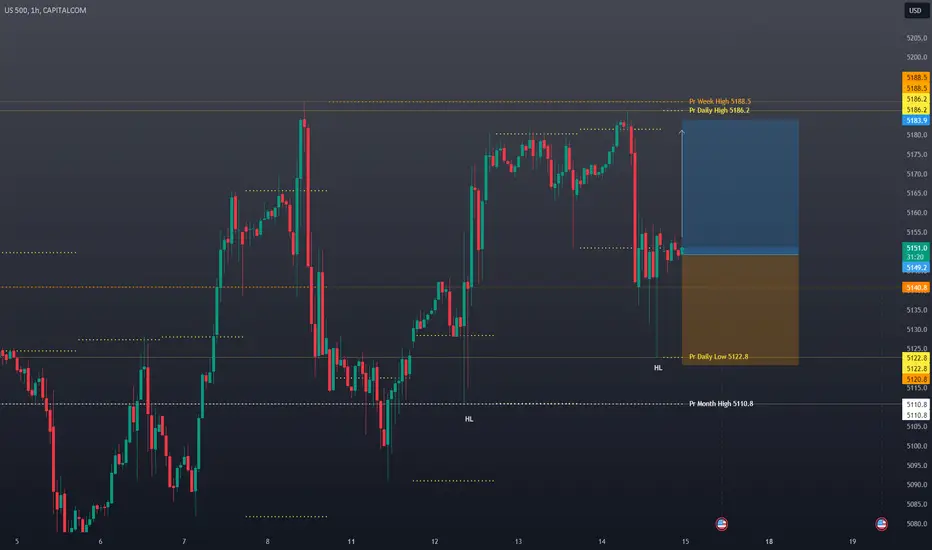This screenshot has height=550, width=932.
Task: Select the Pr Daily Low 5122.8 label
Action: pos(719,357)
